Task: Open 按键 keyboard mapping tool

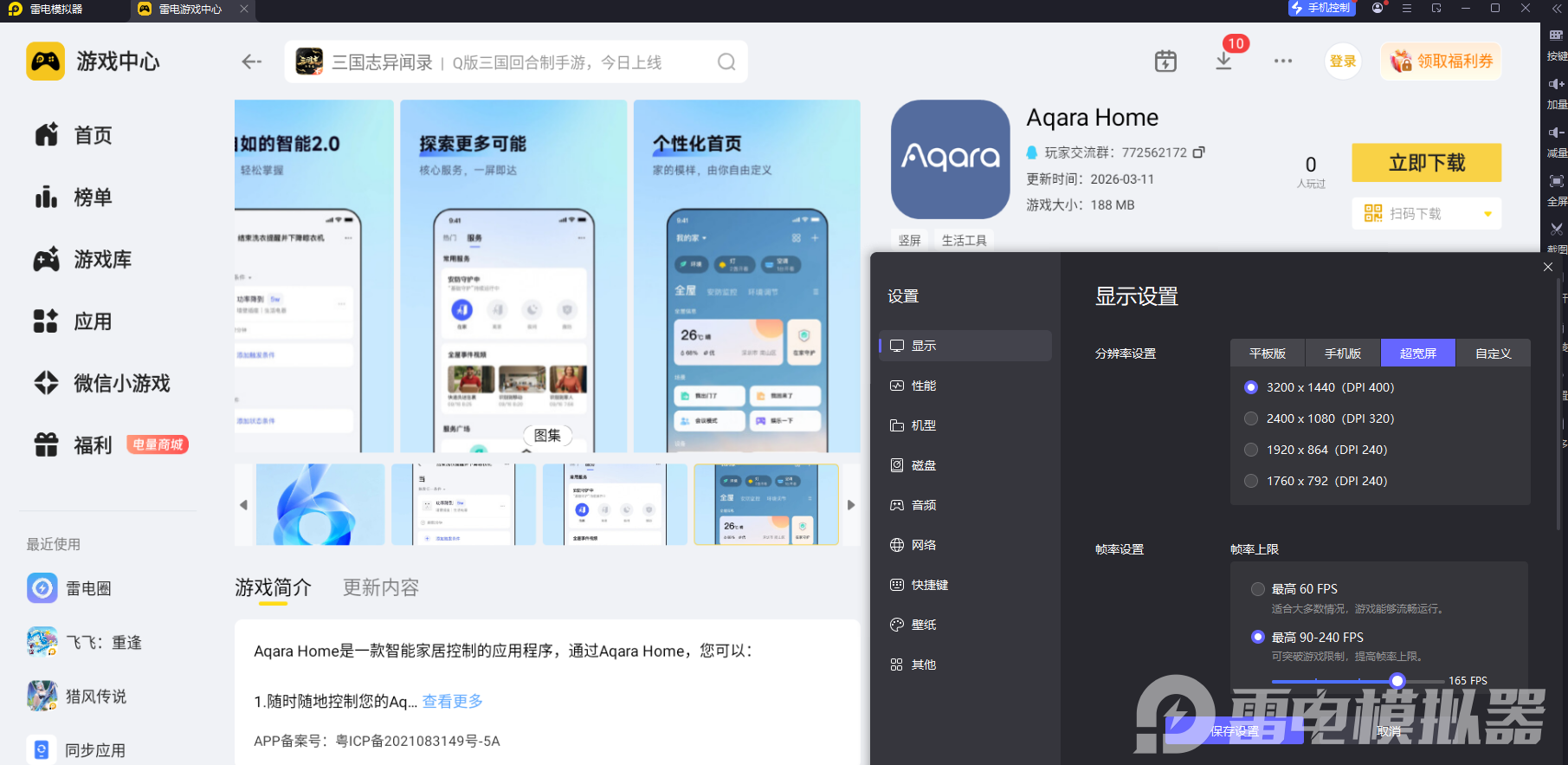Action: (x=1557, y=44)
